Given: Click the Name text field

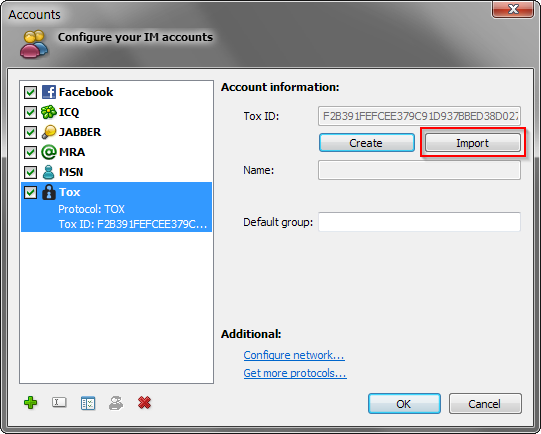Looking at the screenshot, I should coord(419,170).
